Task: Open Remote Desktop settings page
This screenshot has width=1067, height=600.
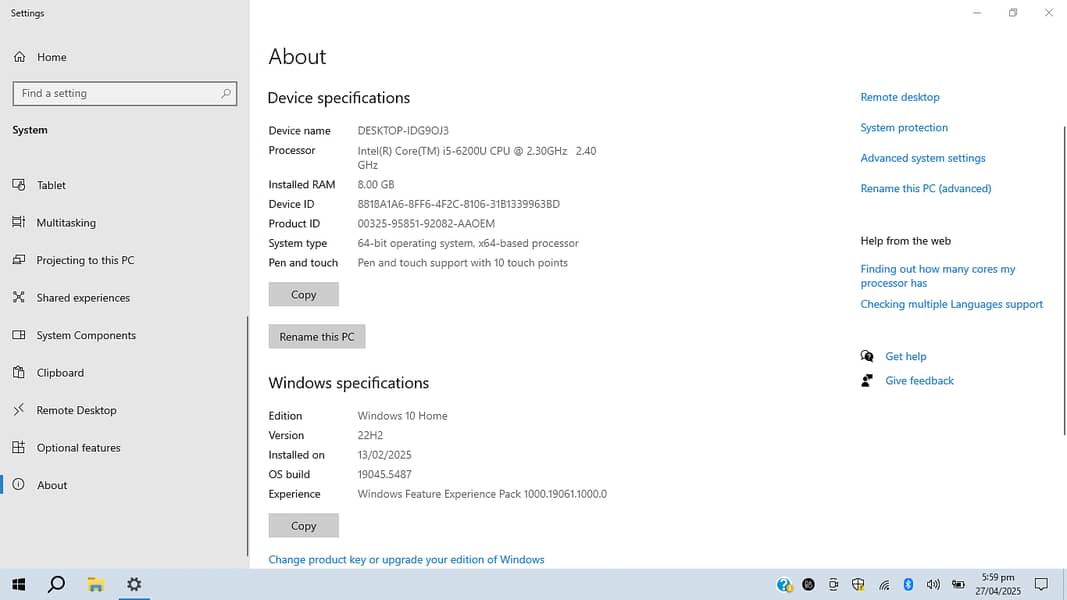Action: (65, 410)
